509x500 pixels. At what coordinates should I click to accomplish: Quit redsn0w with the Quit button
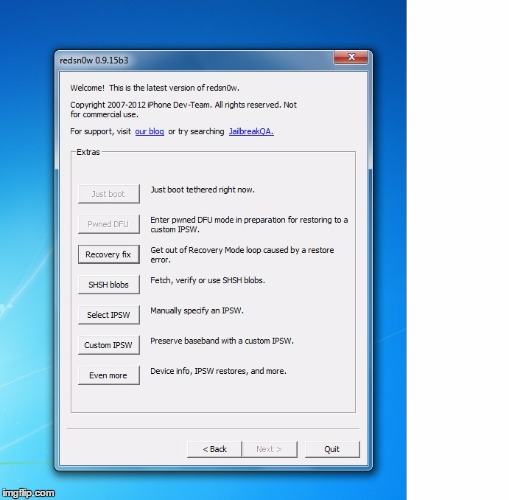(x=332, y=449)
